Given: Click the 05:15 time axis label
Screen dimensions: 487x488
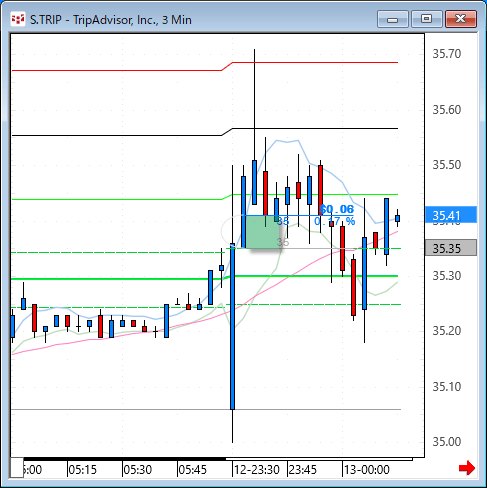Looking at the screenshot, I should coord(82,470).
